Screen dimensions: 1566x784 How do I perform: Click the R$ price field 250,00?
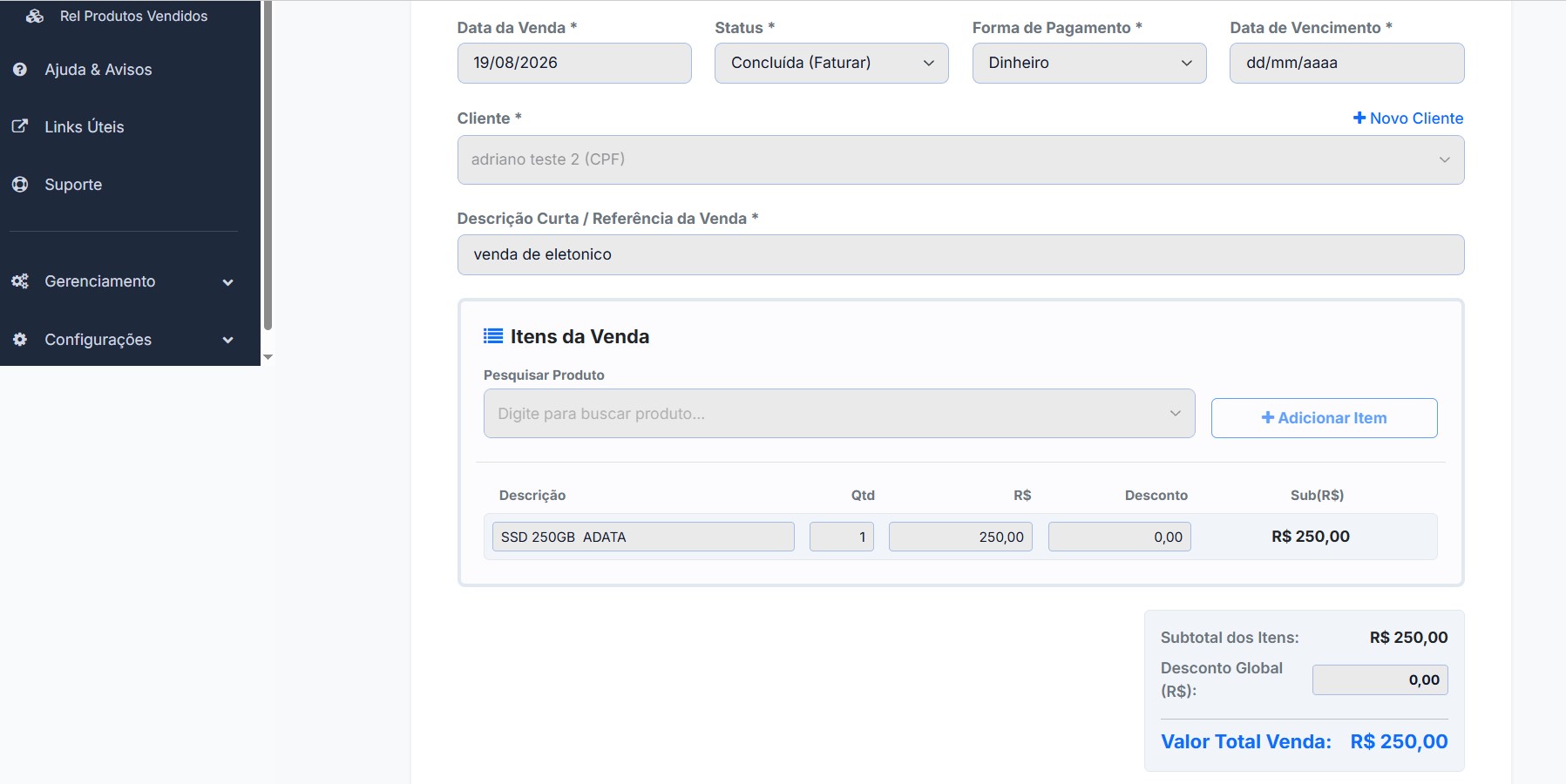pos(960,537)
